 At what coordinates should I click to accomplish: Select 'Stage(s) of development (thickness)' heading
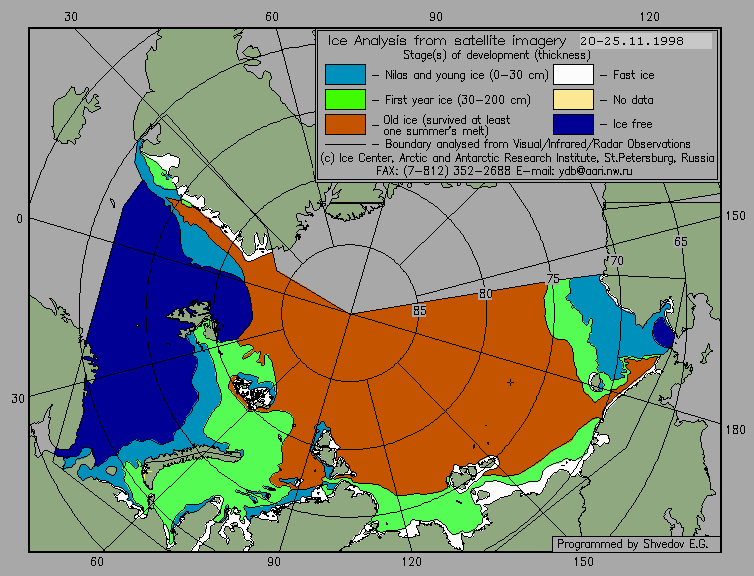pyautogui.click(x=497, y=55)
